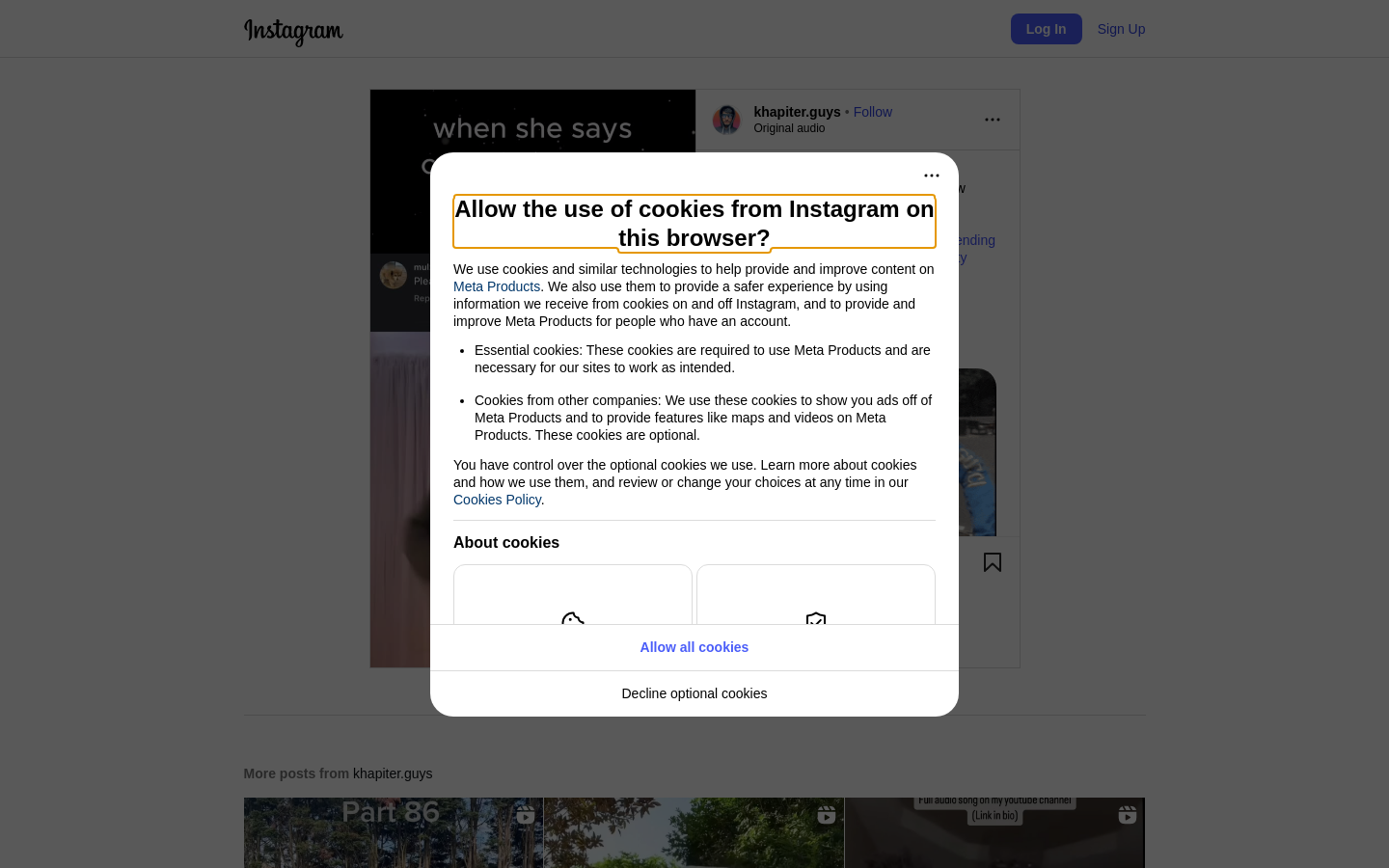Open the cookie dialog three-dot menu
1389x868 pixels.
point(932,176)
